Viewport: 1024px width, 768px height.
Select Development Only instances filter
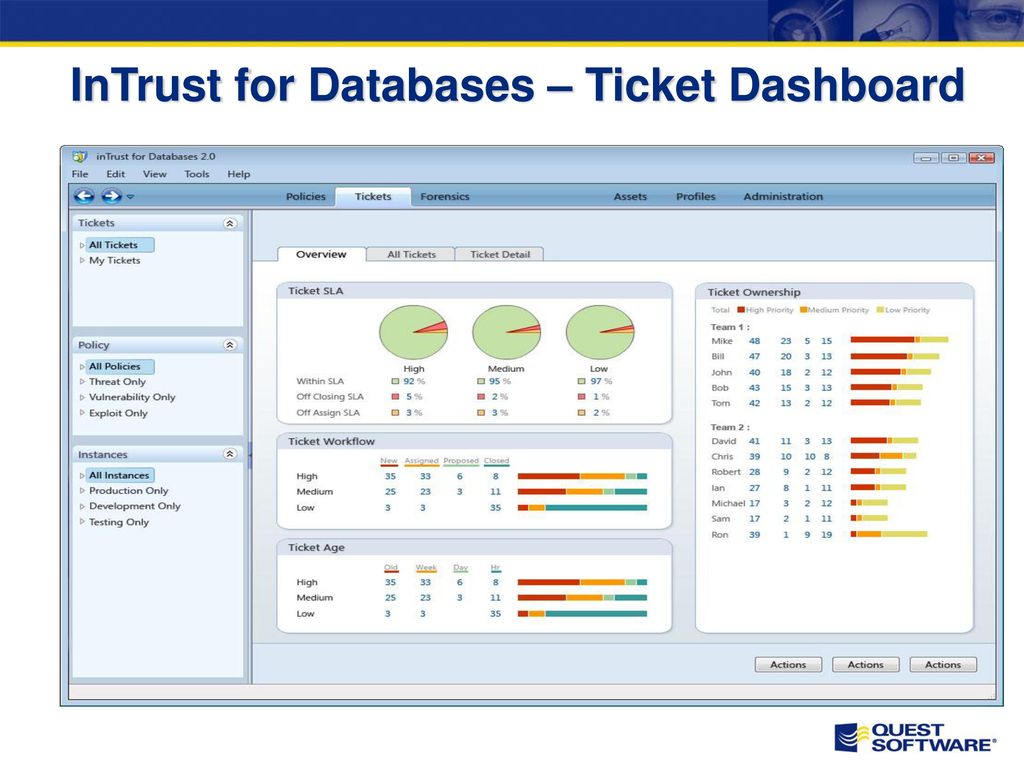tap(135, 506)
